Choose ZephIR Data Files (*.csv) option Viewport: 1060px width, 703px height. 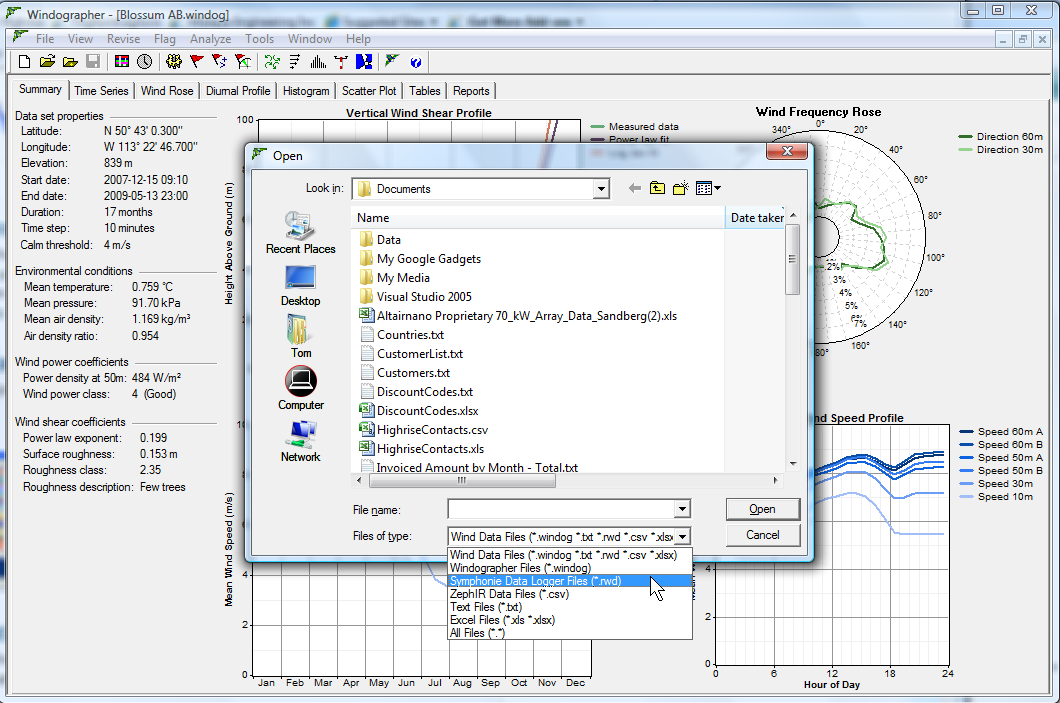pos(571,594)
